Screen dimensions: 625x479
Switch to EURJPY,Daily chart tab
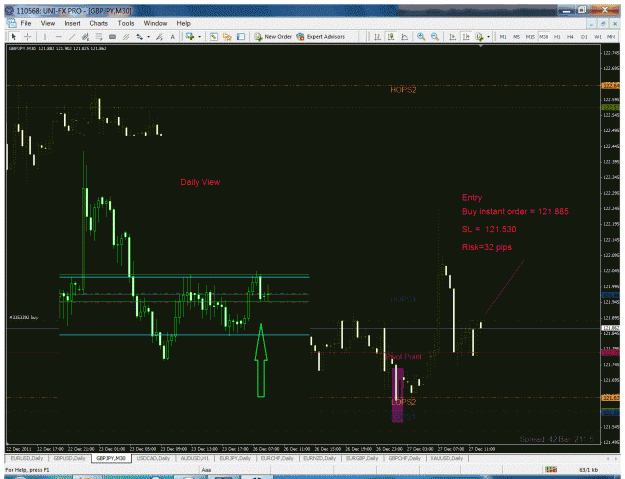235,458
